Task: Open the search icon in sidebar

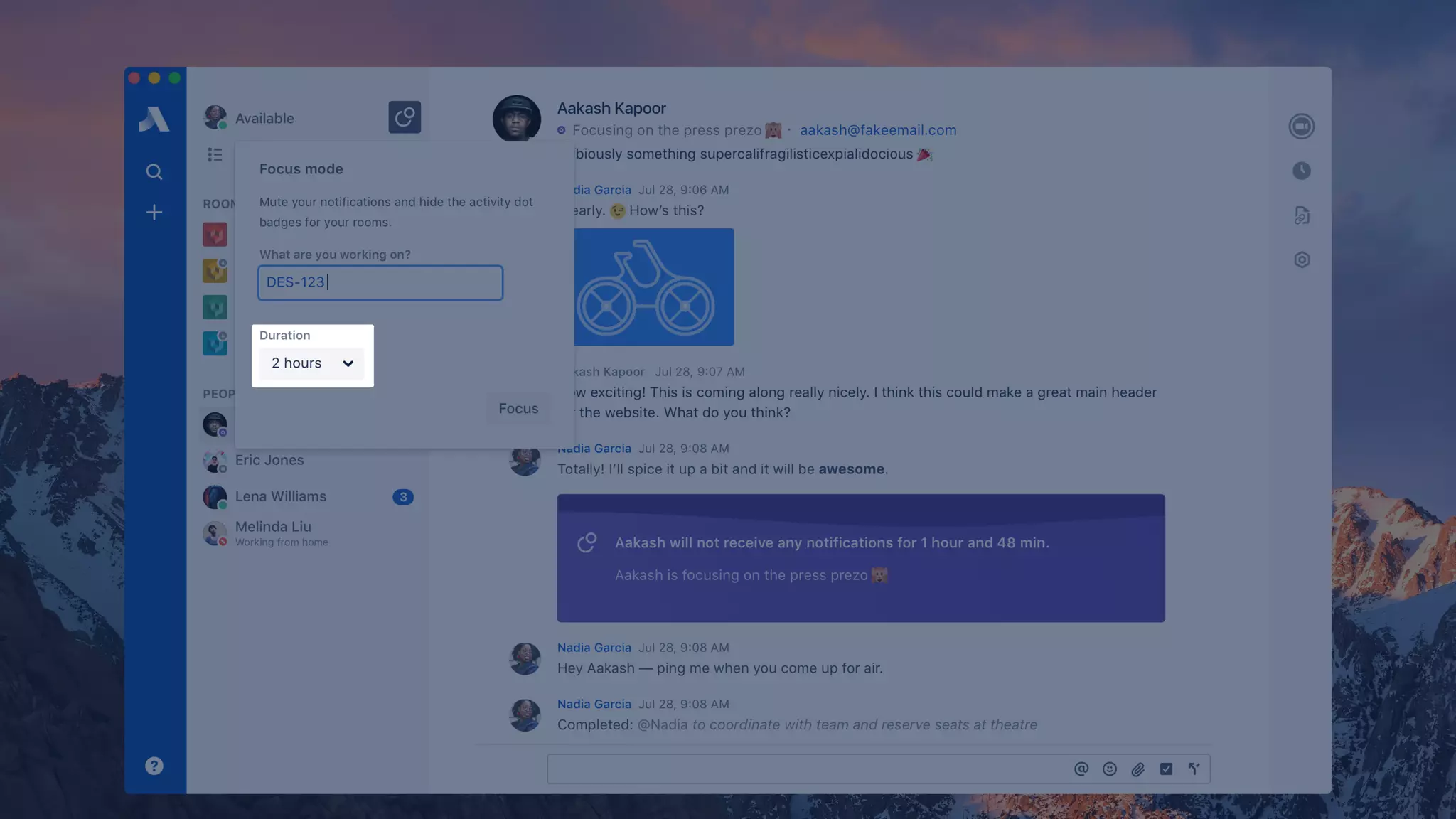Action: (x=154, y=172)
